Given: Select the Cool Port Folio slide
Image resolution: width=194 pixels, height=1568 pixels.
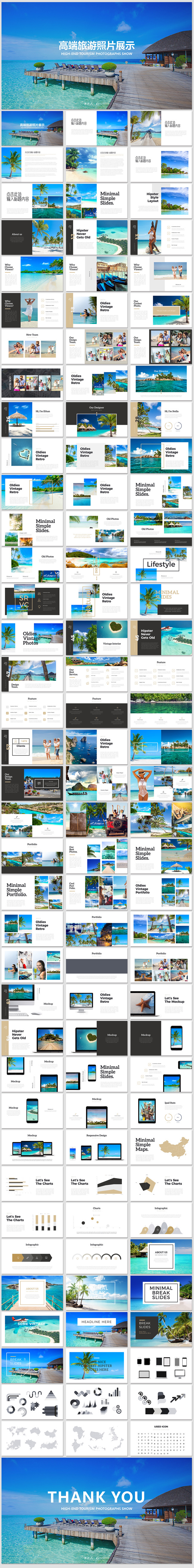Looking at the screenshot, I should [x=97, y=893].
